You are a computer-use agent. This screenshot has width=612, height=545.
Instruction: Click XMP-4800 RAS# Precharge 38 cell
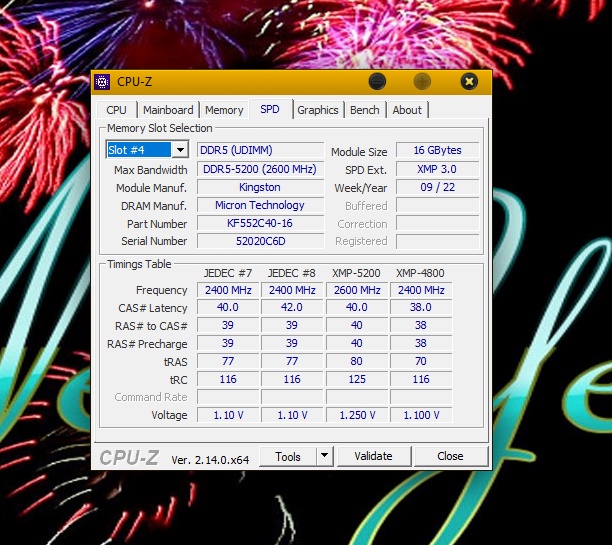point(421,343)
